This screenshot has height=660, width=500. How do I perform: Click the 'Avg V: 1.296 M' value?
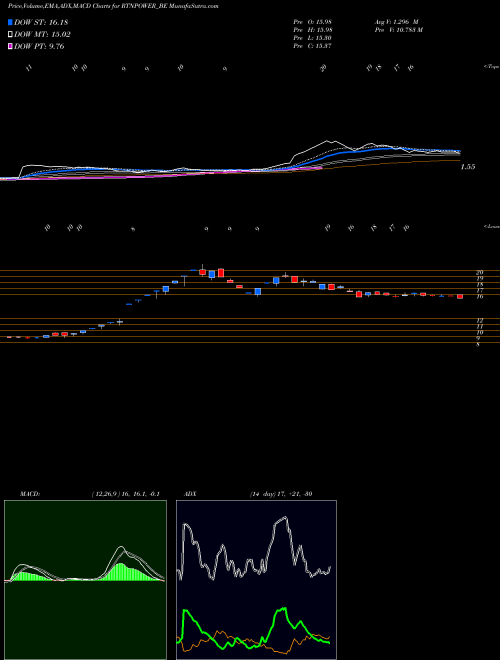(396, 22)
